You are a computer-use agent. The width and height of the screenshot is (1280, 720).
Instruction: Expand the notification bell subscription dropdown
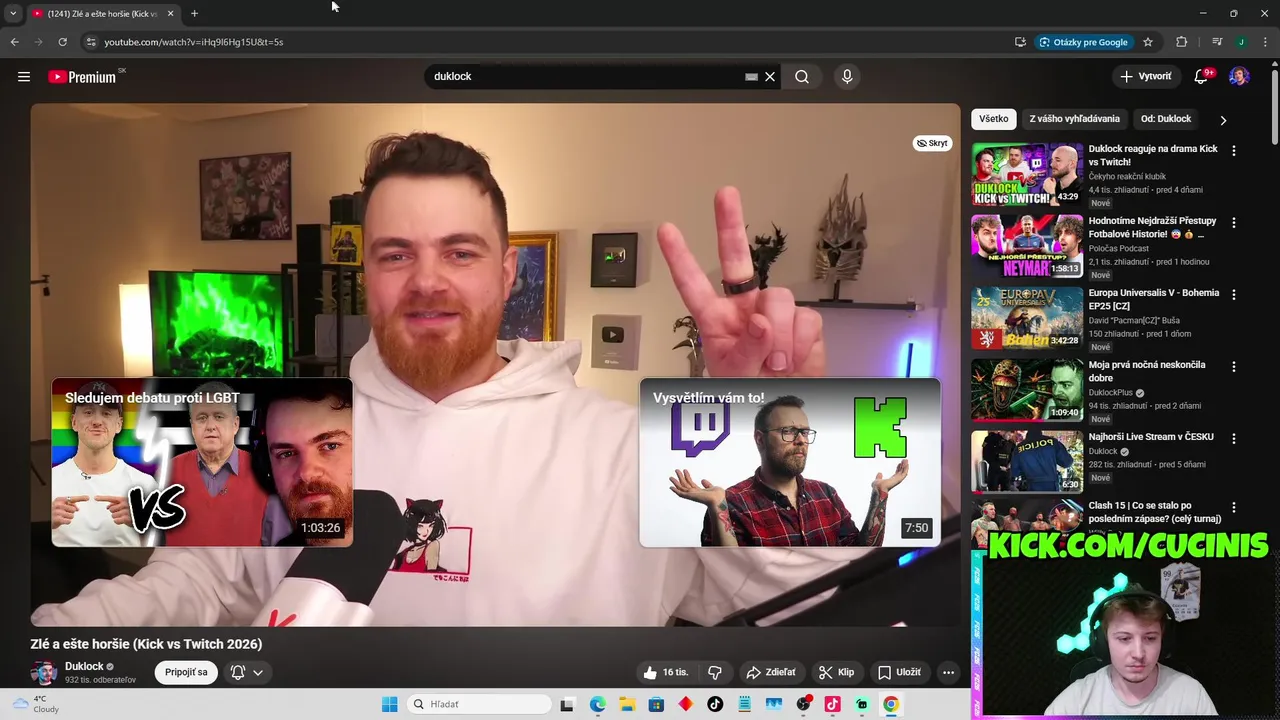pyautogui.click(x=257, y=672)
